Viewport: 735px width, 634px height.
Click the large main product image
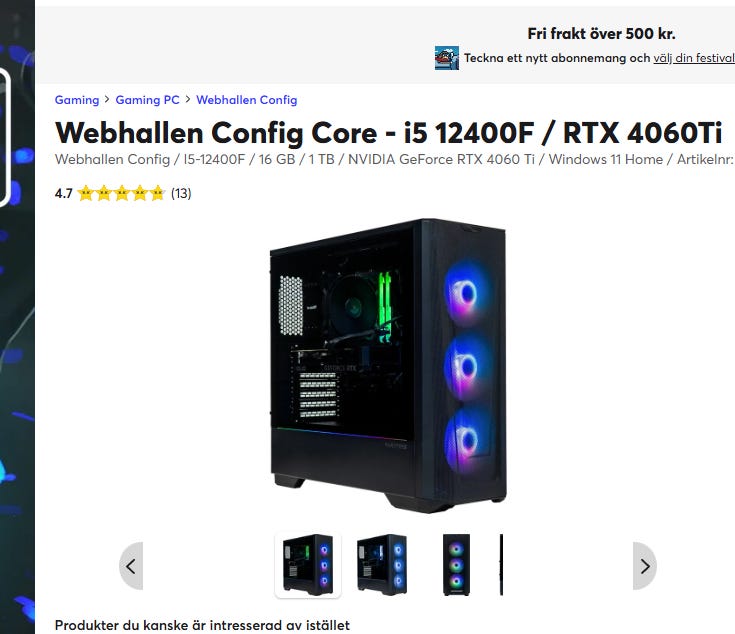point(388,365)
